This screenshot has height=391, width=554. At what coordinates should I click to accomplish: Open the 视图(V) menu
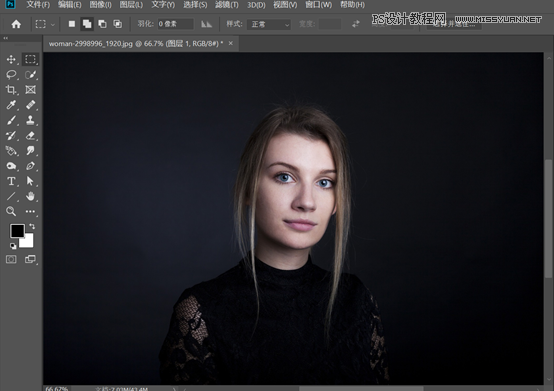point(285,5)
